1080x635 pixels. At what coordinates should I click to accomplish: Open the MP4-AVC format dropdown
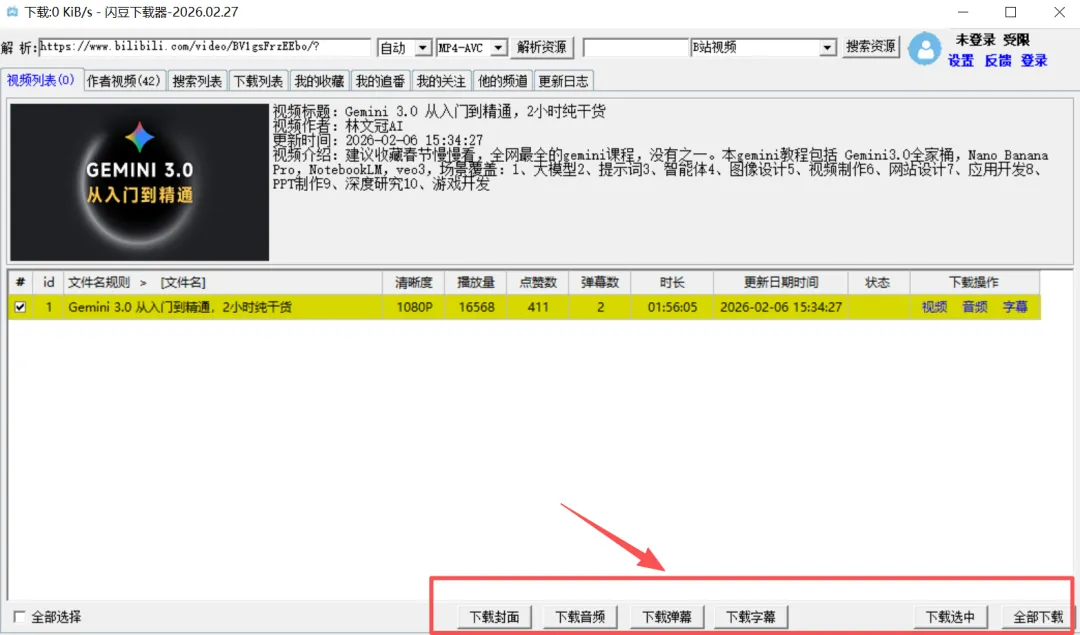click(499, 48)
